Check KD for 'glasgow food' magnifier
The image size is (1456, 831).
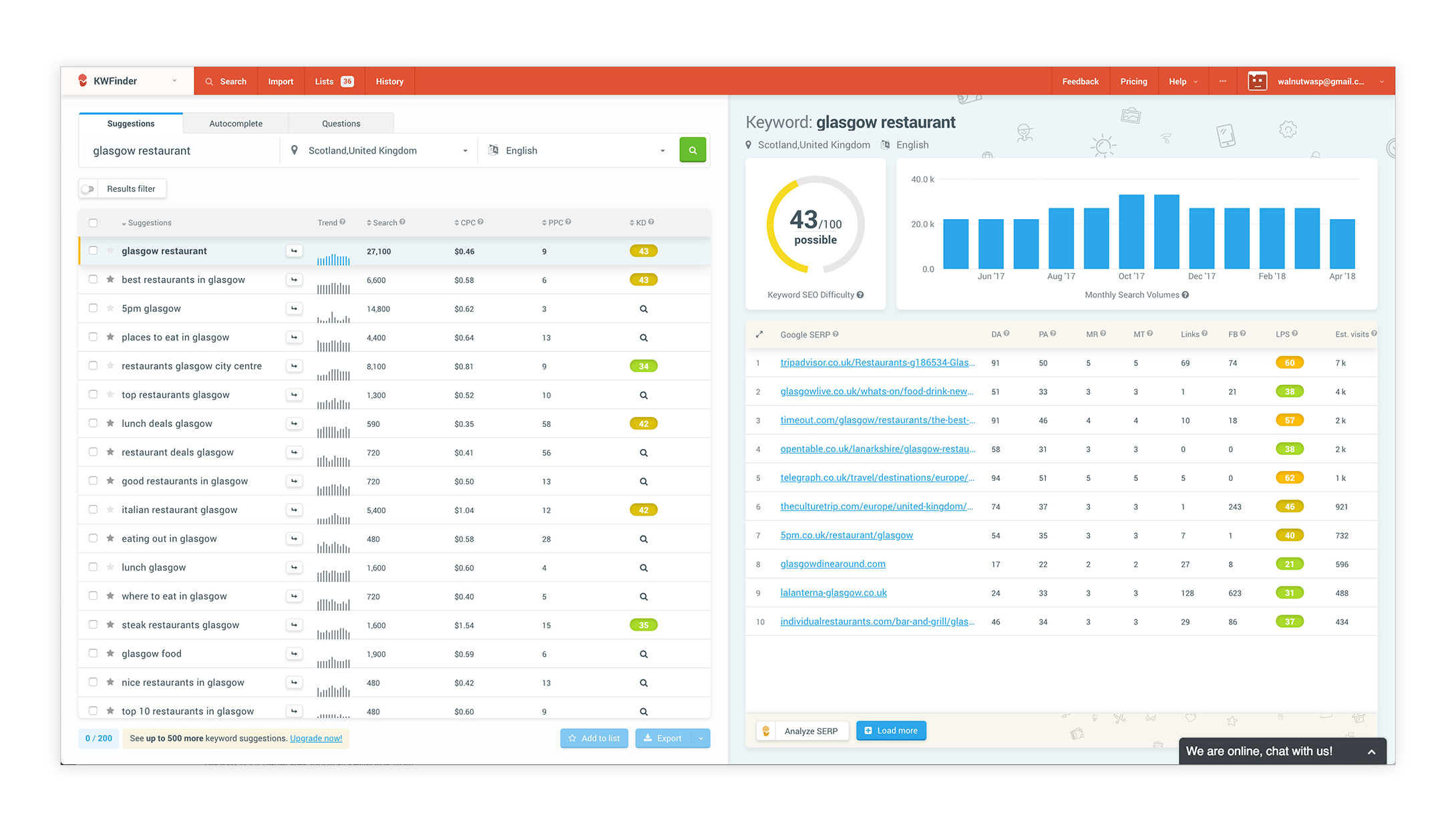(x=644, y=654)
